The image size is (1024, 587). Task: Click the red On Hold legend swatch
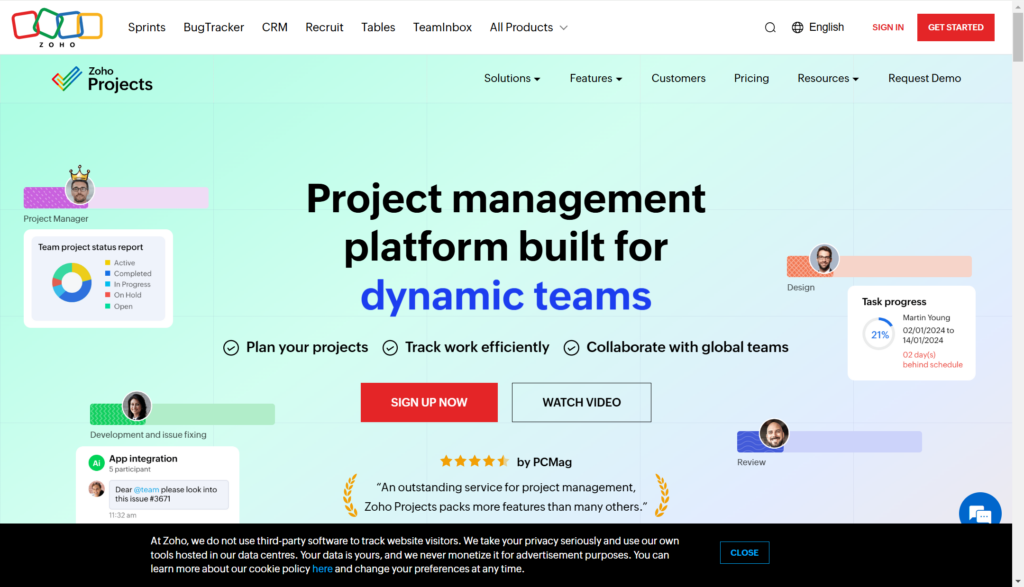point(108,295)
